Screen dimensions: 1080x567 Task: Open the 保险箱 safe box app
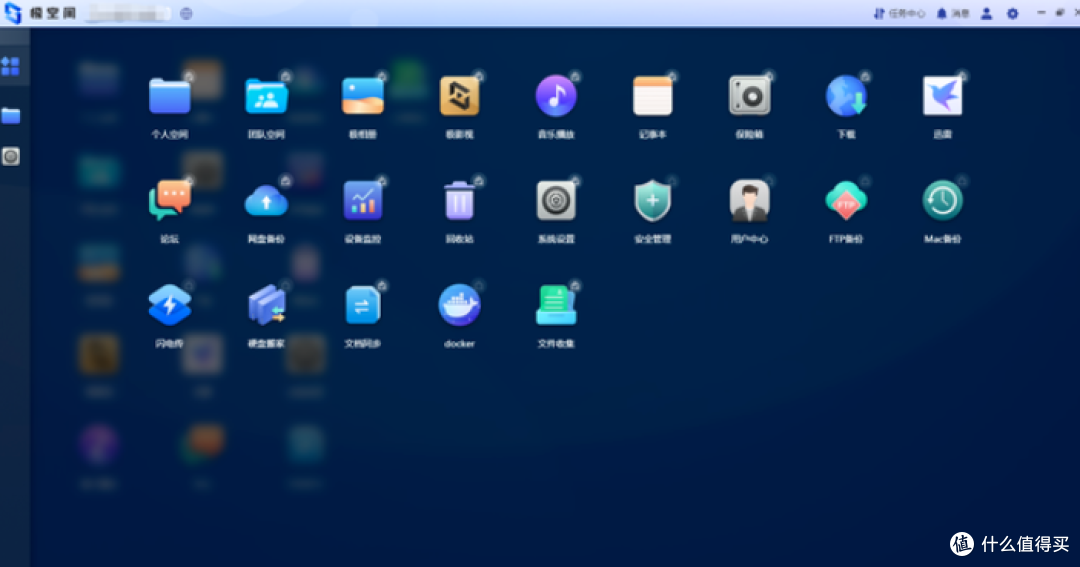749,96
